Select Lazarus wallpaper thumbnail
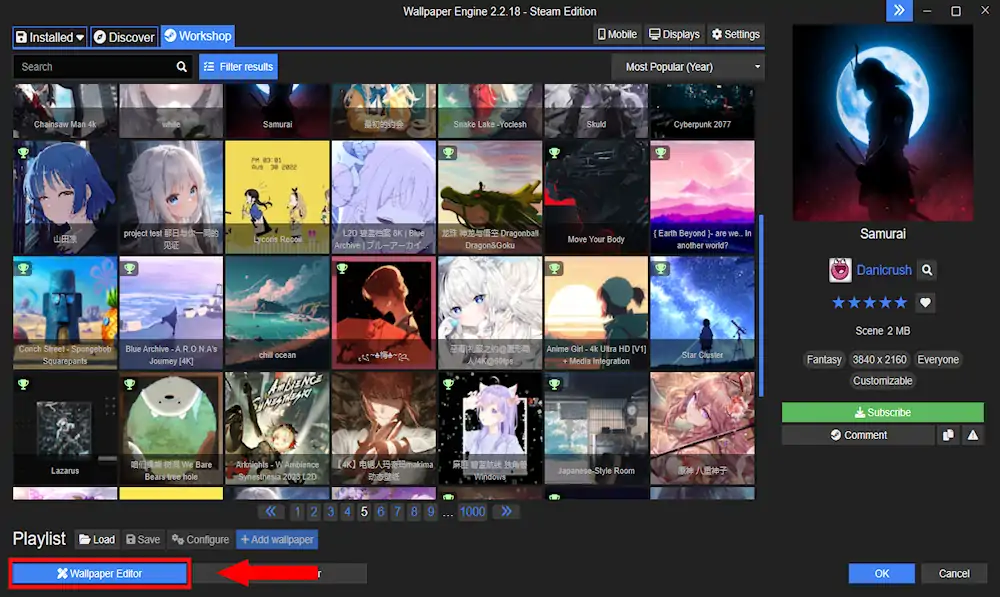The width and height of the screenshot is (1000, 597). (x=65, y=428)
